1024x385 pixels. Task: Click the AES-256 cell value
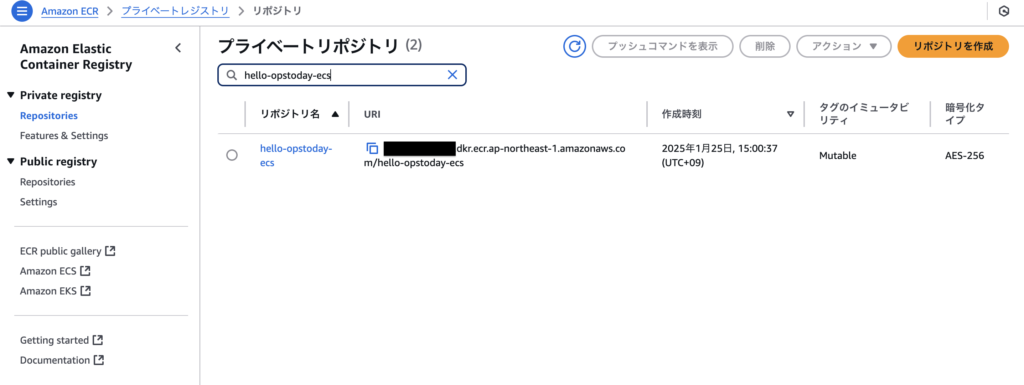(964, 155)
